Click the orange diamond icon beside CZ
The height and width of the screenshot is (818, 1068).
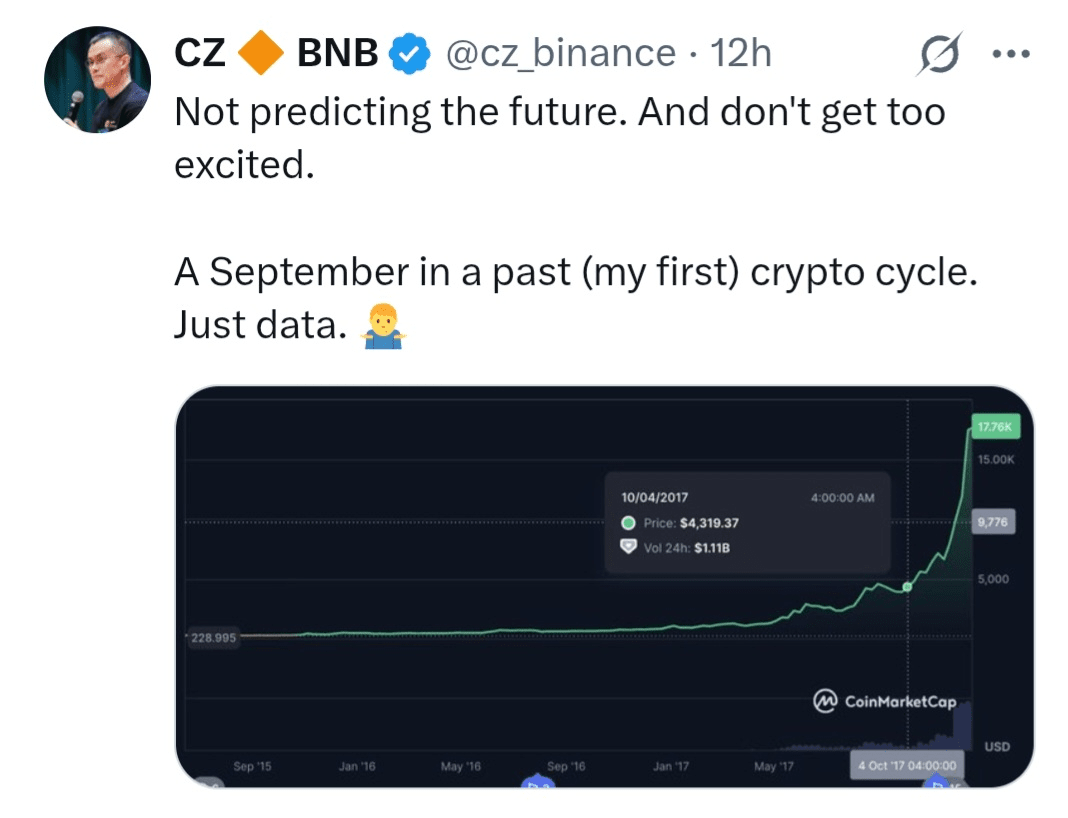(261, 53)
